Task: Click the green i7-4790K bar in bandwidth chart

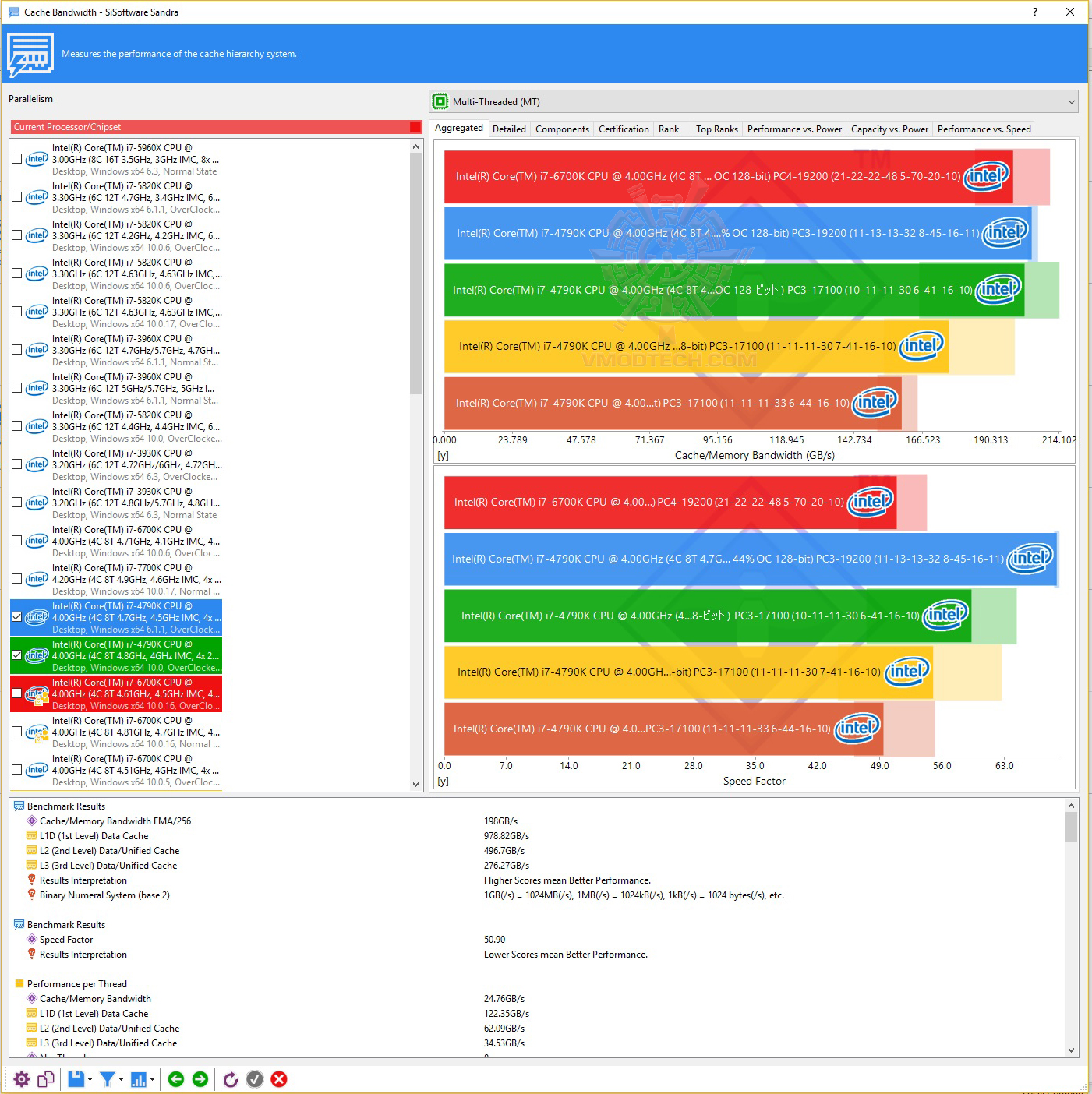Action: [734, 289]
